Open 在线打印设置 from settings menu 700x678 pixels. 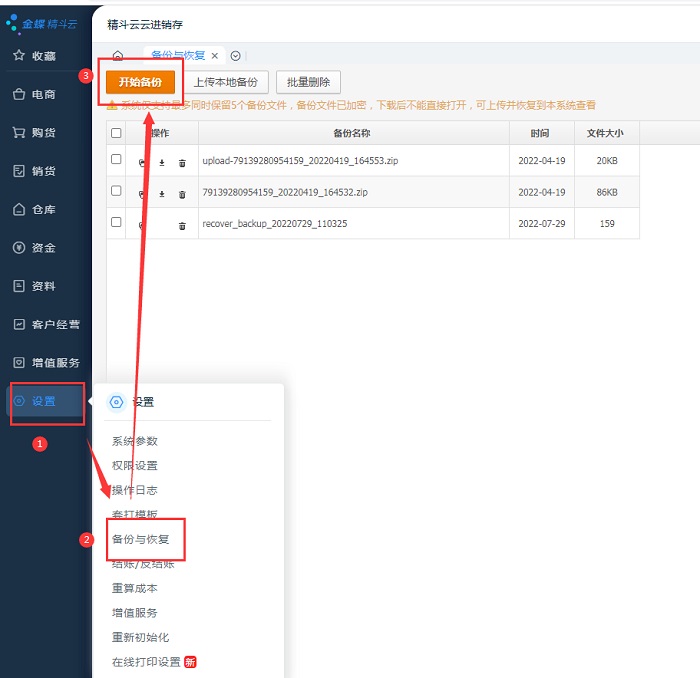click(x=146, y=662)
